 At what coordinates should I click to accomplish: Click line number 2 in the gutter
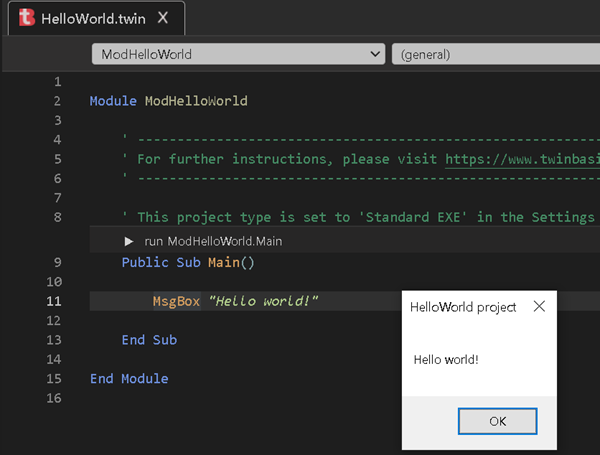57,101
